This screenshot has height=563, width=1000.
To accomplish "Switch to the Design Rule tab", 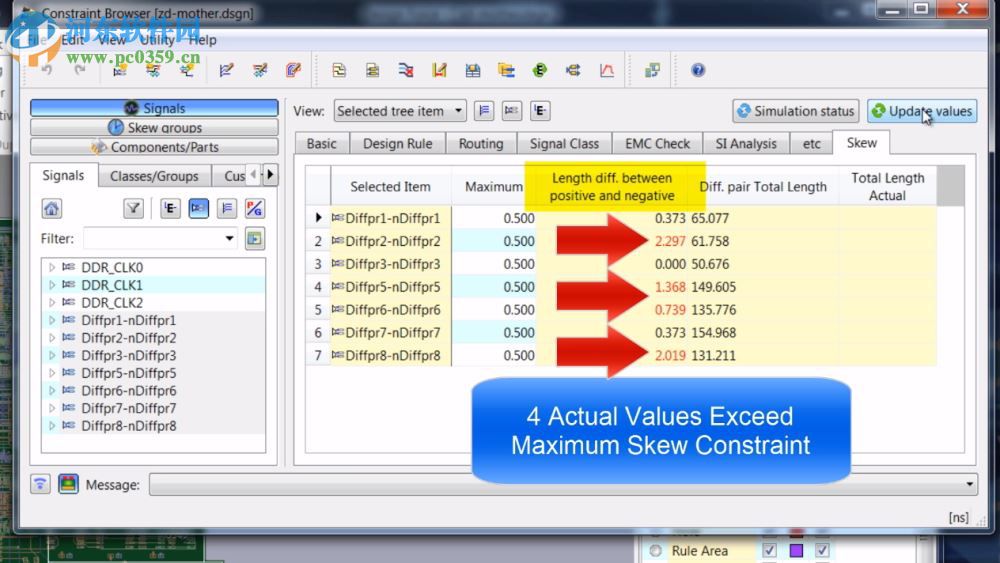I will coord(397,143).
